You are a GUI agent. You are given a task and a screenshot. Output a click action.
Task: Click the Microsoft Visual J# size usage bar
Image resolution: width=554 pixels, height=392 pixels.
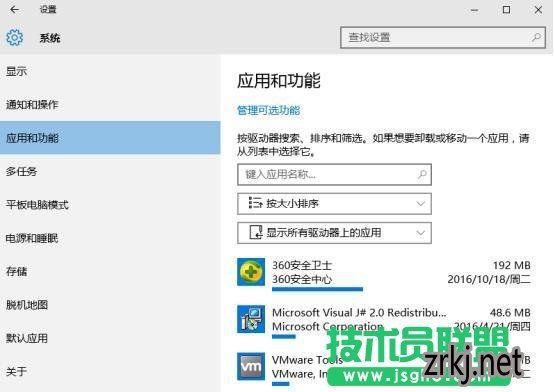pos(284,337)
